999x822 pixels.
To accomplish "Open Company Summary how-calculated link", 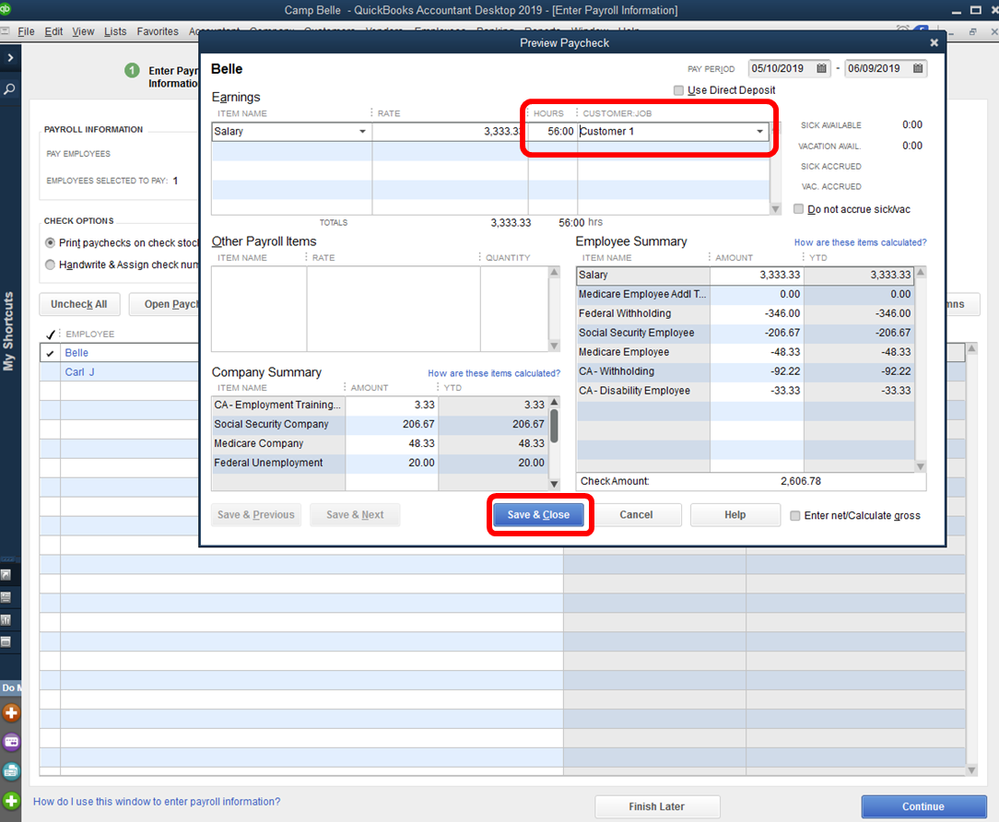I will click(494, 373).
